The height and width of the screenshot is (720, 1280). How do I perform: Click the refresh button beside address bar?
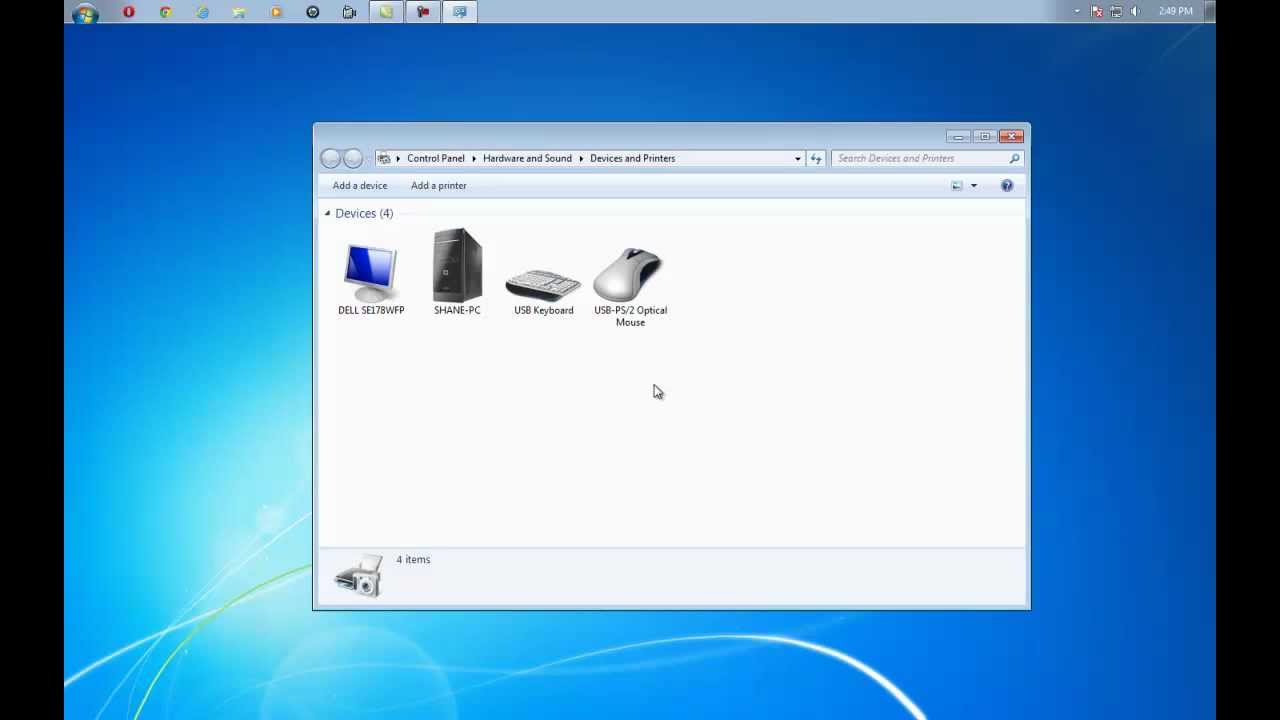tap(816, 158)
